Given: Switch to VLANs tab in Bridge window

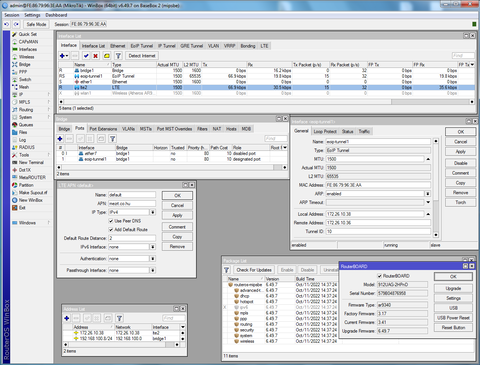Looking at the screenshot, I should [128, 129].
